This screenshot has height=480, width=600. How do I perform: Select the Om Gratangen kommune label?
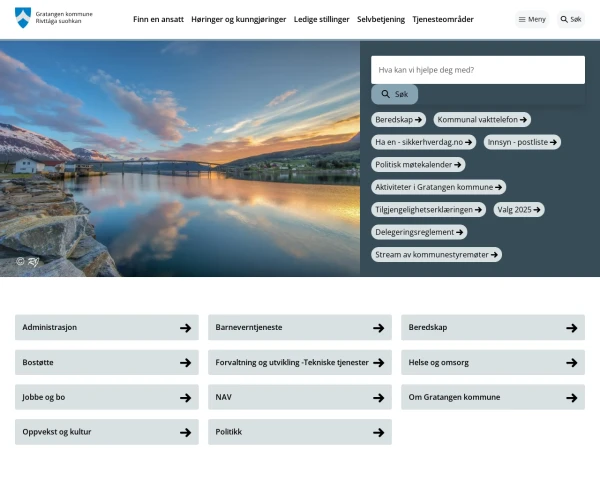click(x=454, y=397)
